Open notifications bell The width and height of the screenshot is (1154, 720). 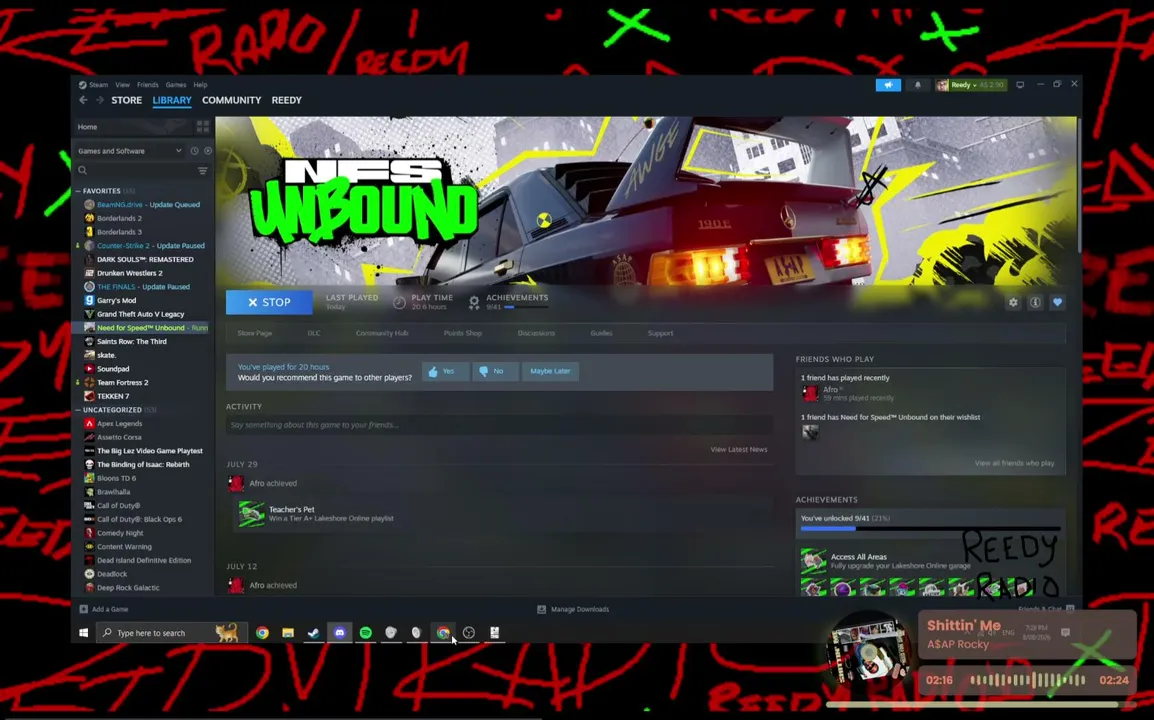point(917,85)
